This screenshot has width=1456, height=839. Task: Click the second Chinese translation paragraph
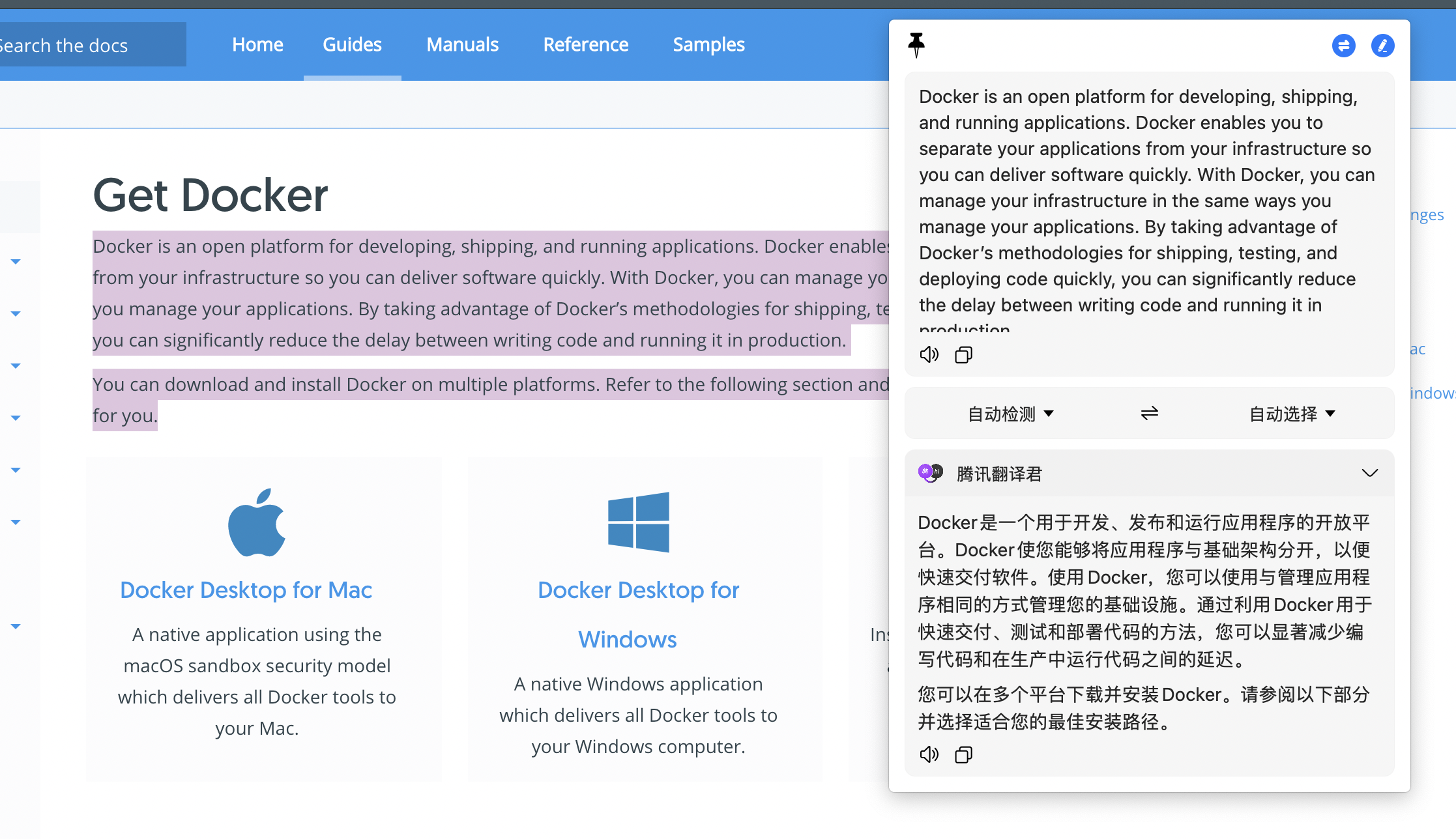(x=1144, y=708)
